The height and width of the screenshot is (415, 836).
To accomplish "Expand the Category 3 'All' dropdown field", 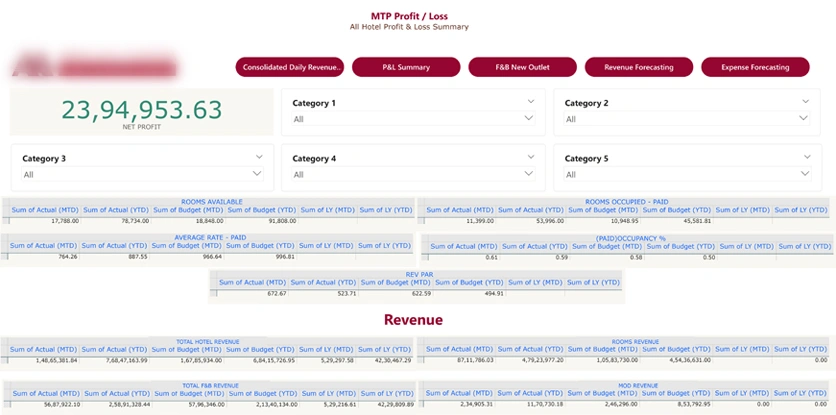I will tap(142, 174).
